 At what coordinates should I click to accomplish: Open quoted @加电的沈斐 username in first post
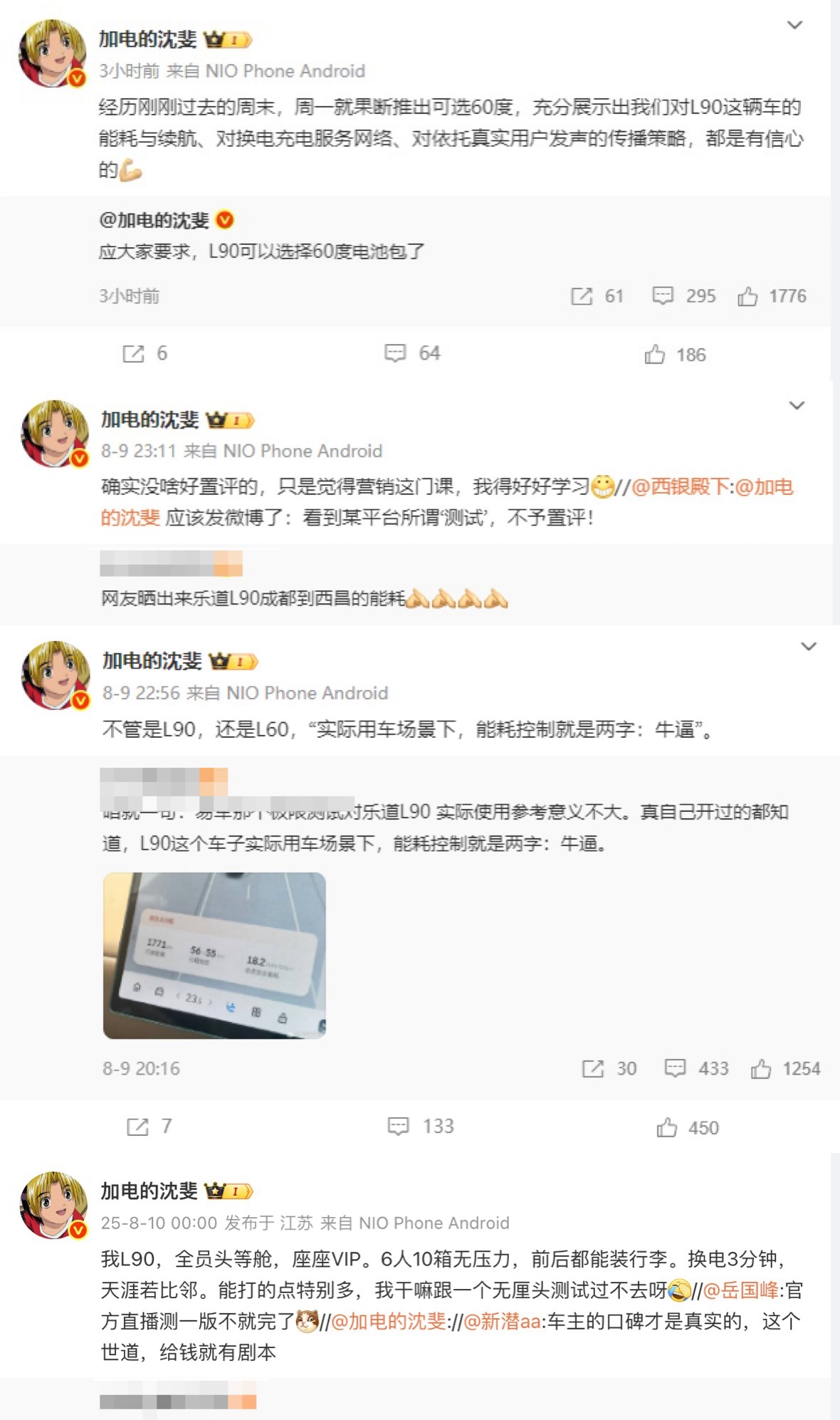(x=154, y=220)
